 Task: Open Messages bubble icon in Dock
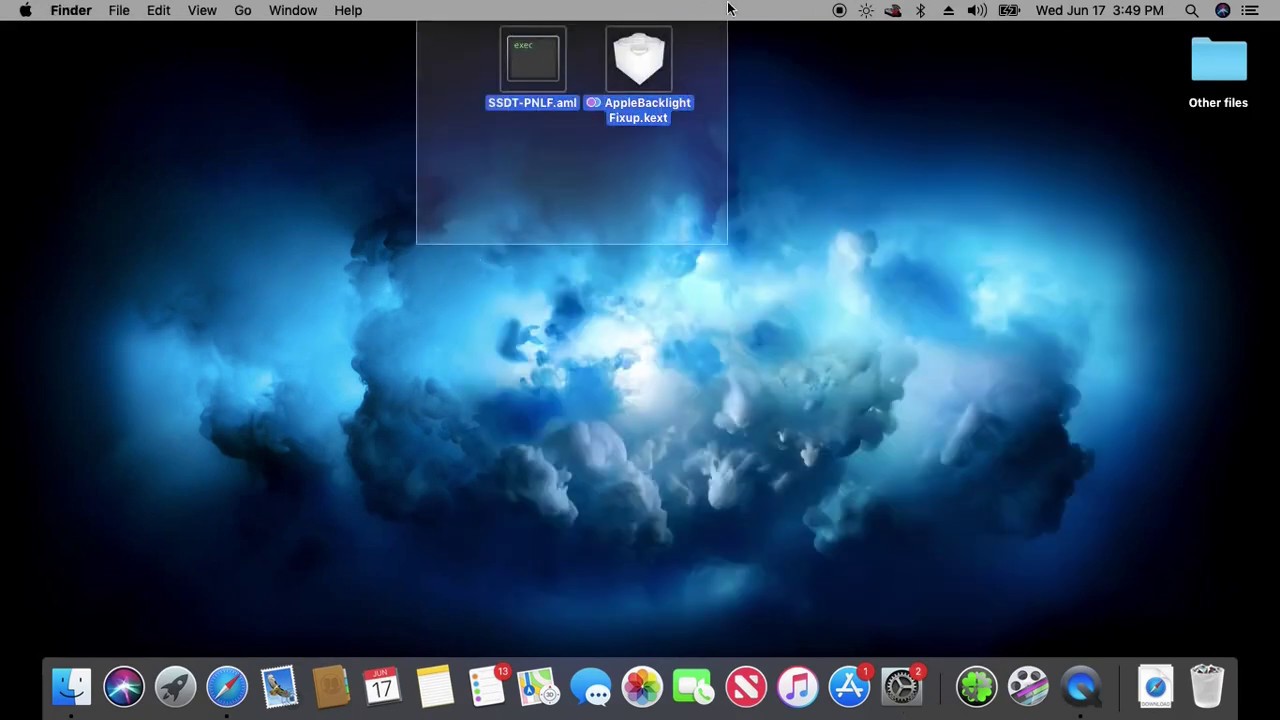point(590,687)
